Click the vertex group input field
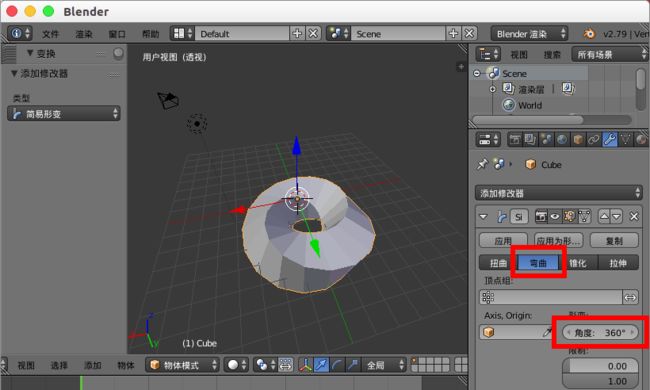The height and width of the screenshot is (390, 650). [551, 297]
